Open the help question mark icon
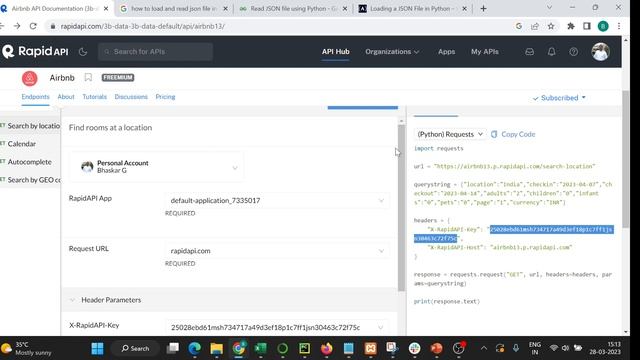The image size is (640, 360). pos(573,52)
